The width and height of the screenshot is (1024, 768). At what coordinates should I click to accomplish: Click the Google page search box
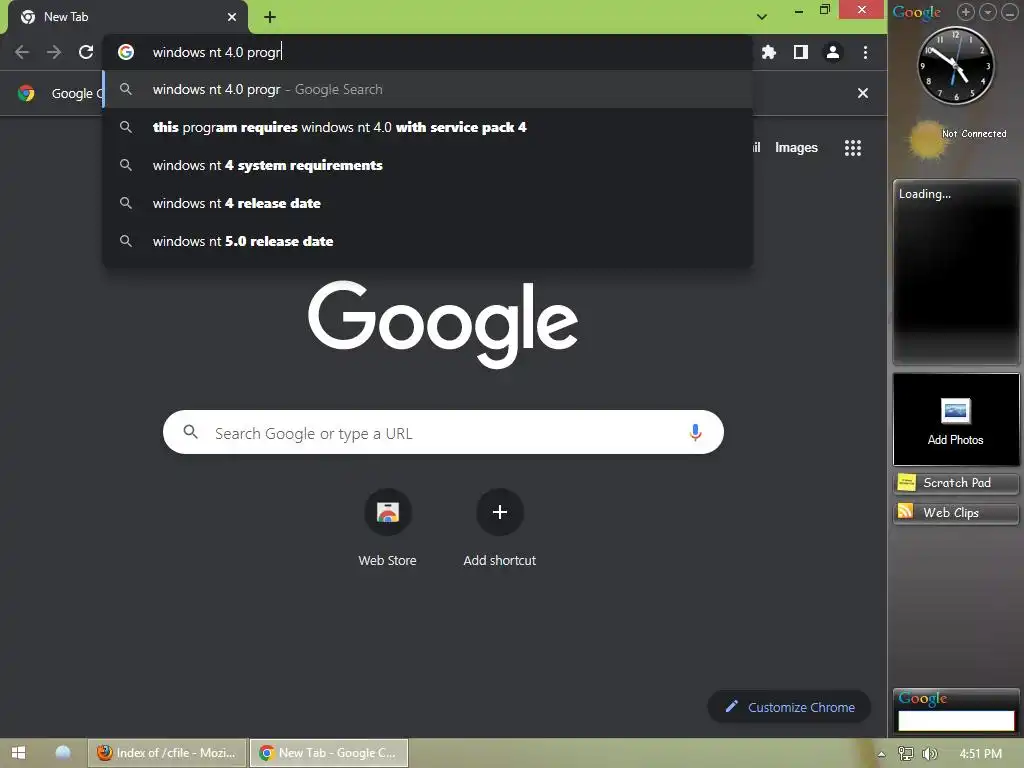[x=443, y=432]
